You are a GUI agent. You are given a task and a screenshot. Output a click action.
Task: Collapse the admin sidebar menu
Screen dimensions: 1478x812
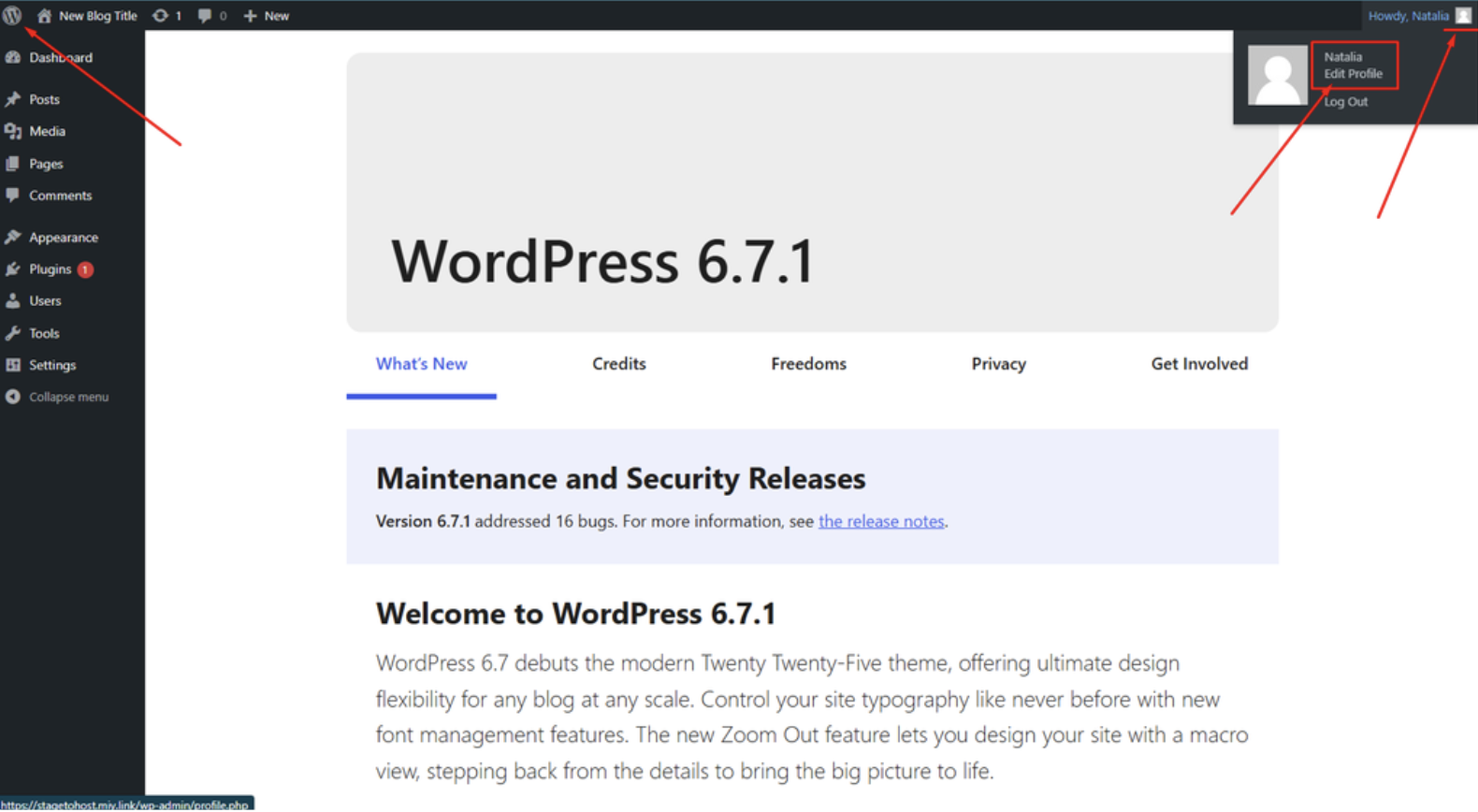point(68,397)
